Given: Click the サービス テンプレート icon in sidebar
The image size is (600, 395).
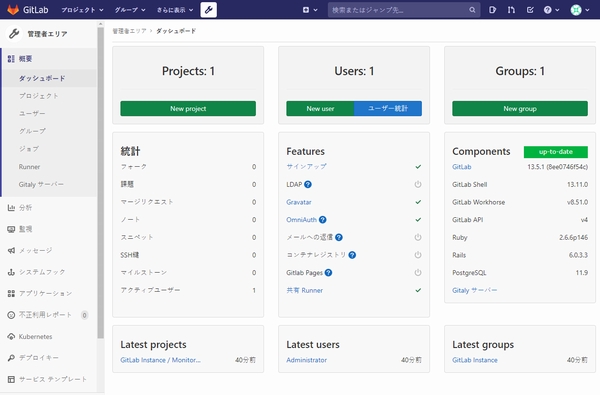Looking at the screenshot, I should tap(11, 379).
